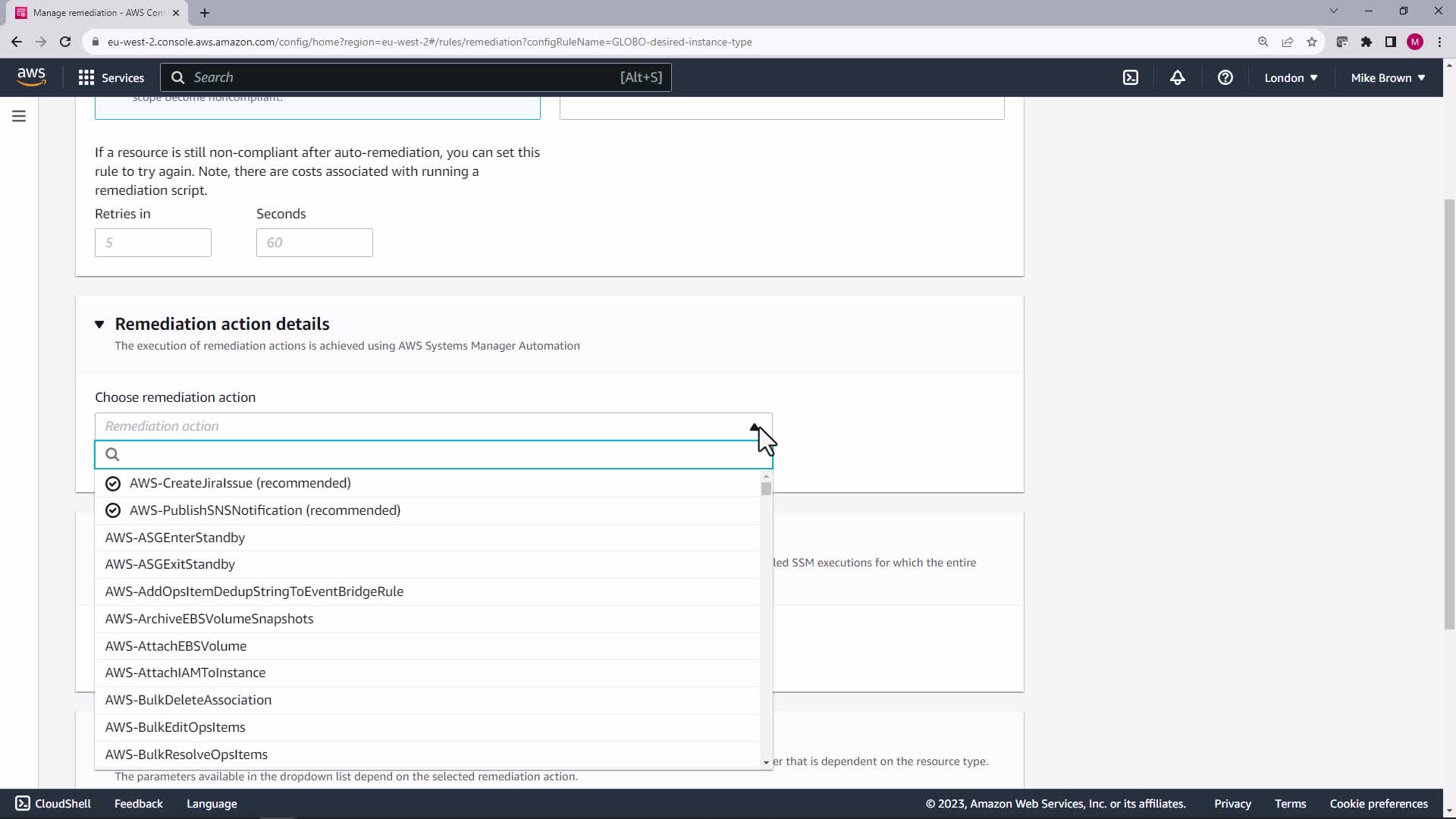Click the remediation action list scrollbar thumb

[766, 489]
